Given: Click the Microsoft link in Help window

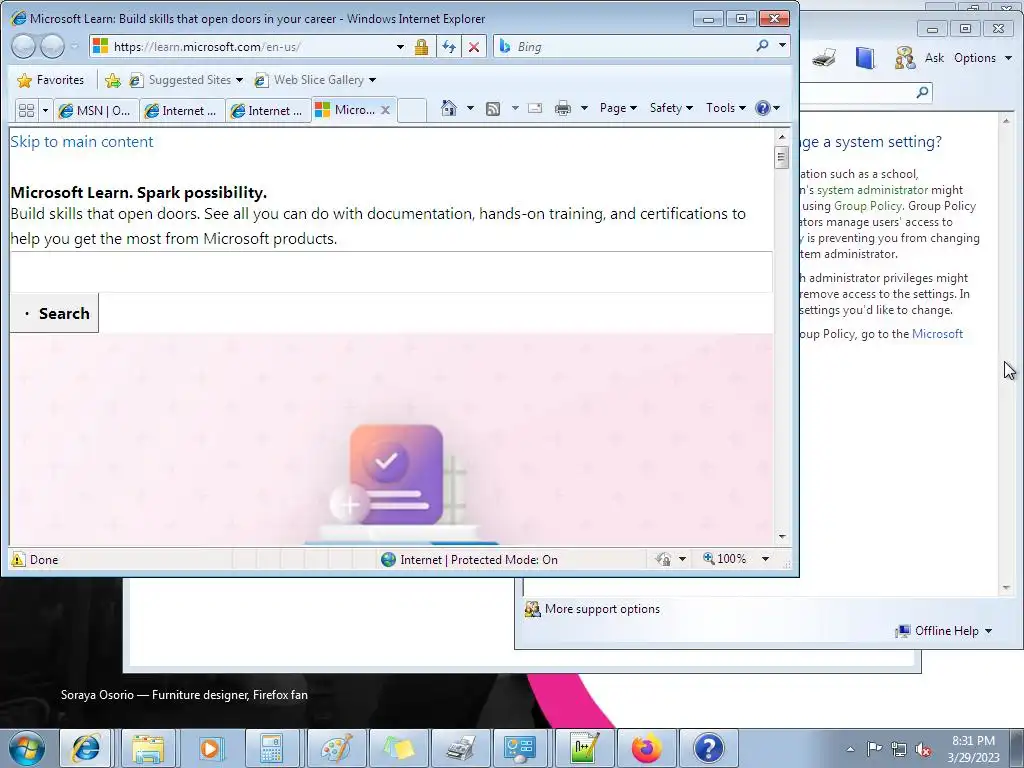Looking at the screenshot, I should point(937,334).
